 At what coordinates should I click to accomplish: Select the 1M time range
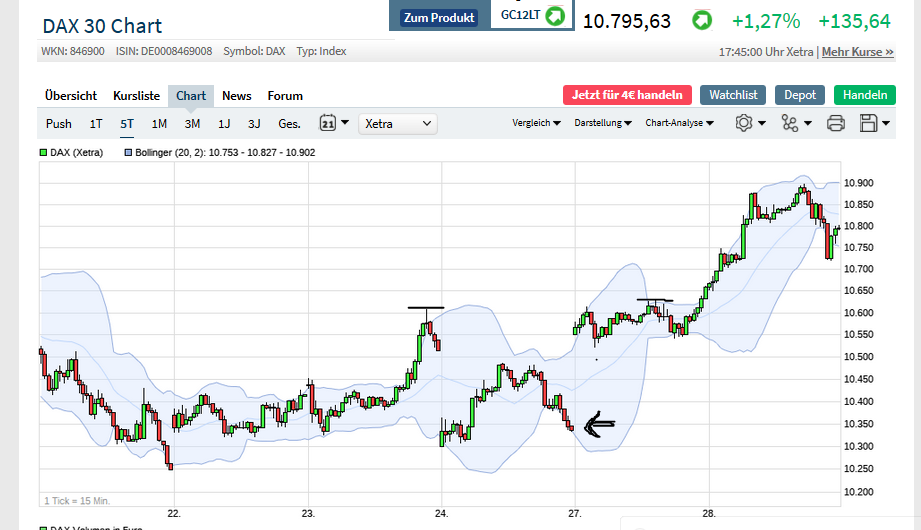[159, 124]
